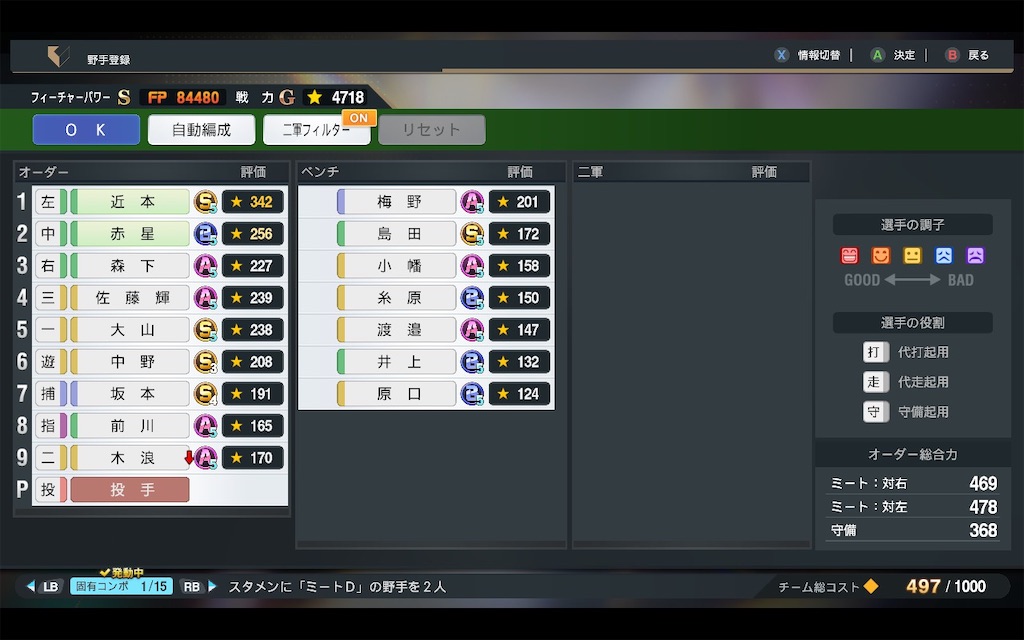Select batter 赤星 in the order
The image size is (1024, 640).
130,234
